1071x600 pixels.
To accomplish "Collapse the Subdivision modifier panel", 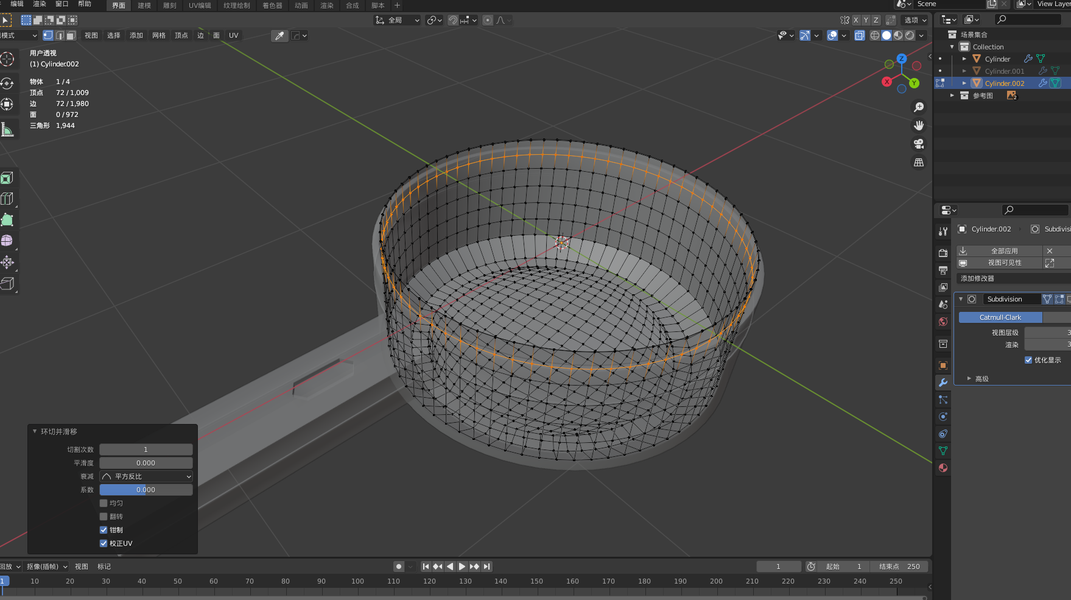I will pos(960,299).
